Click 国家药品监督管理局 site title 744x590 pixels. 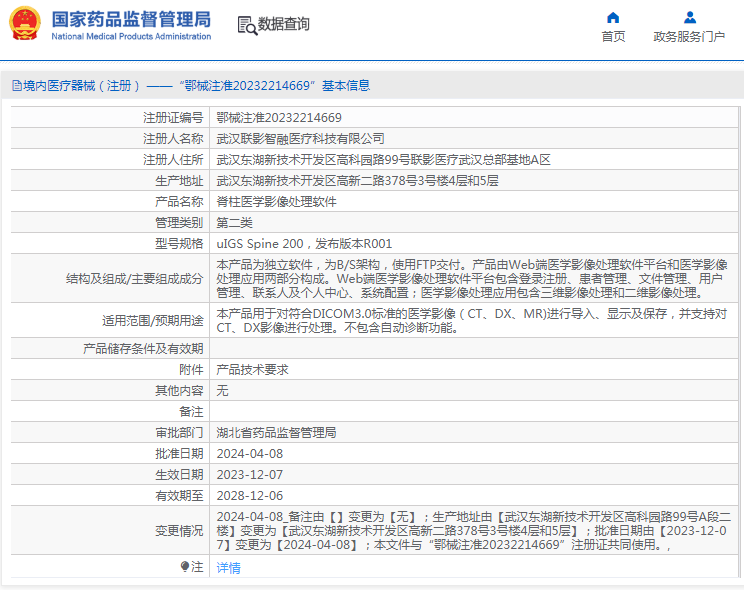(131, 20)
